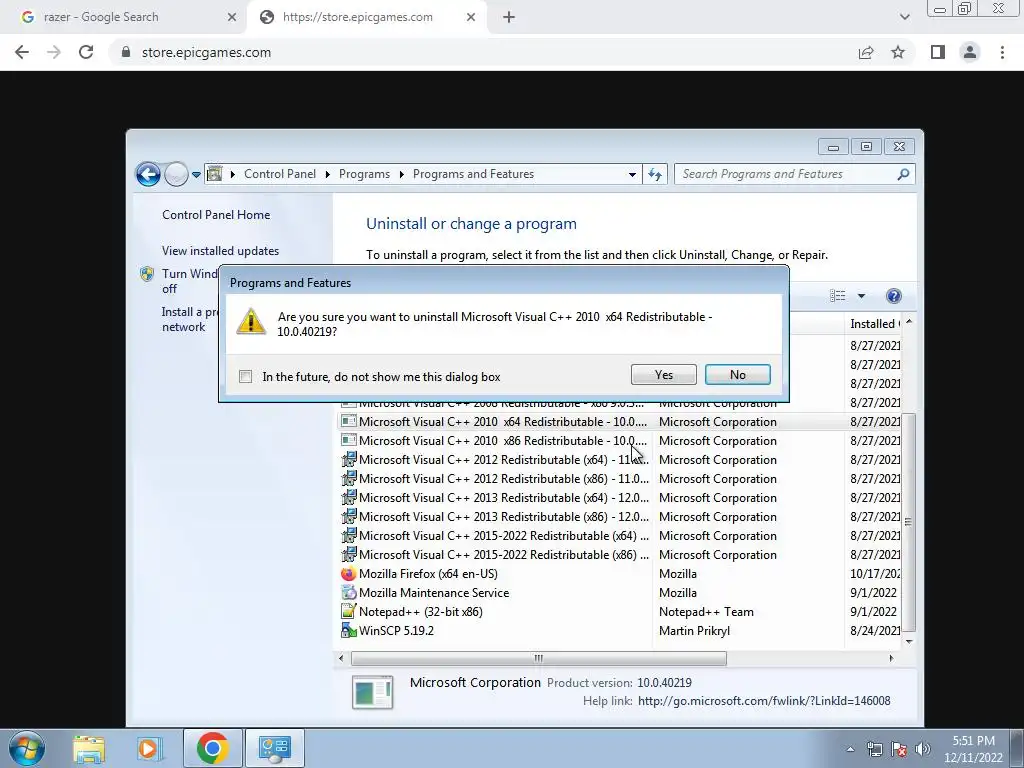This screenshot has height=768, width=1024.
Task: Click the Mozilla Firefox program icon
Action: point(349,573)
